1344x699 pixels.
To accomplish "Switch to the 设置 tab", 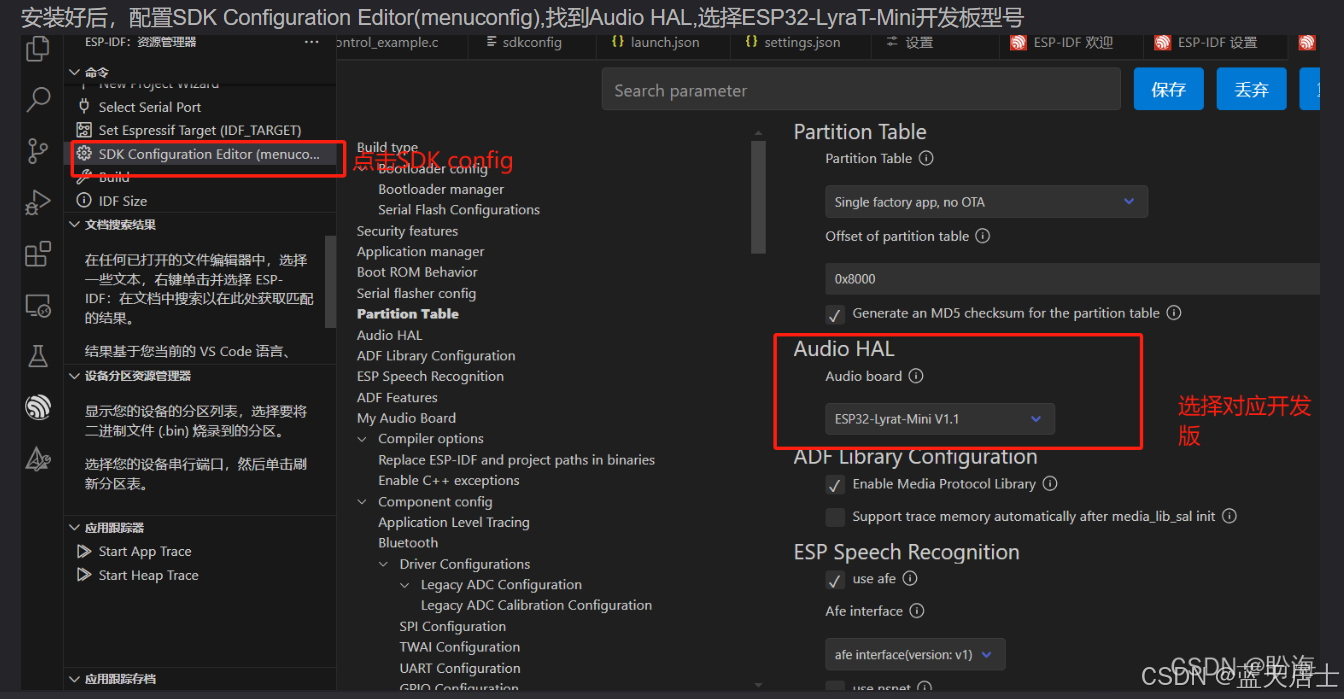I will point(909,42).
